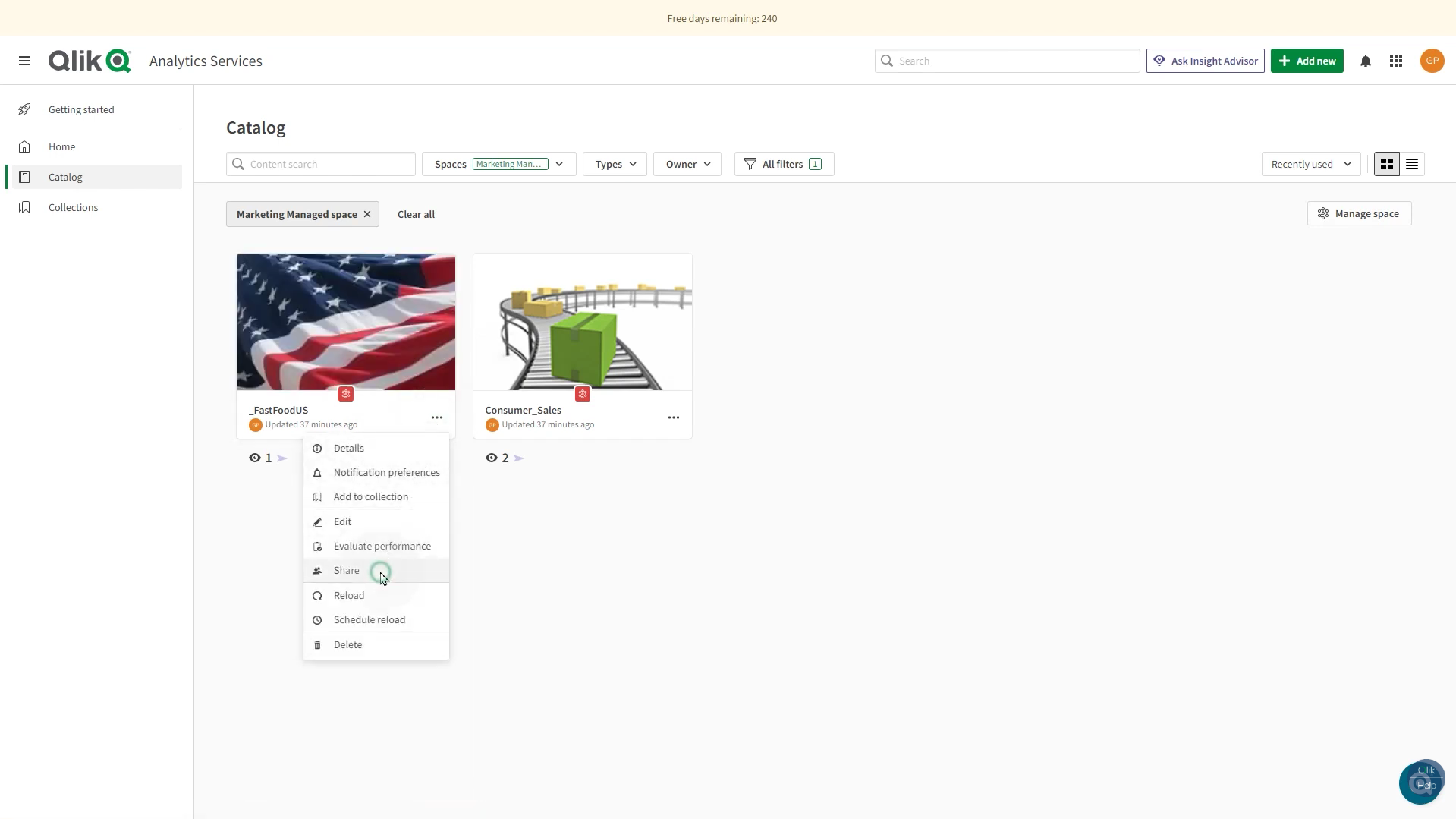Open the GP user profile avatar

(x=1432, y=61)
